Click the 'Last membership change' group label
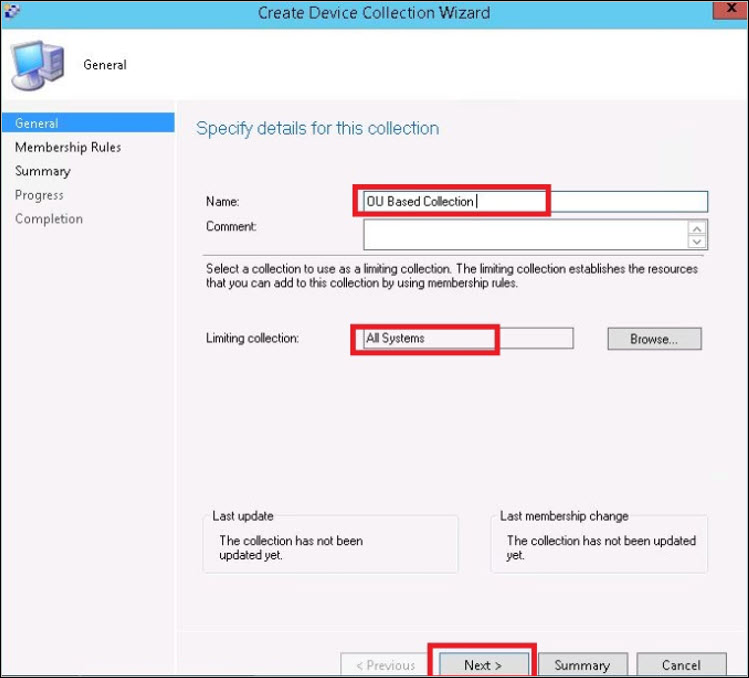 pyautogui.click(x=564, y=516)
